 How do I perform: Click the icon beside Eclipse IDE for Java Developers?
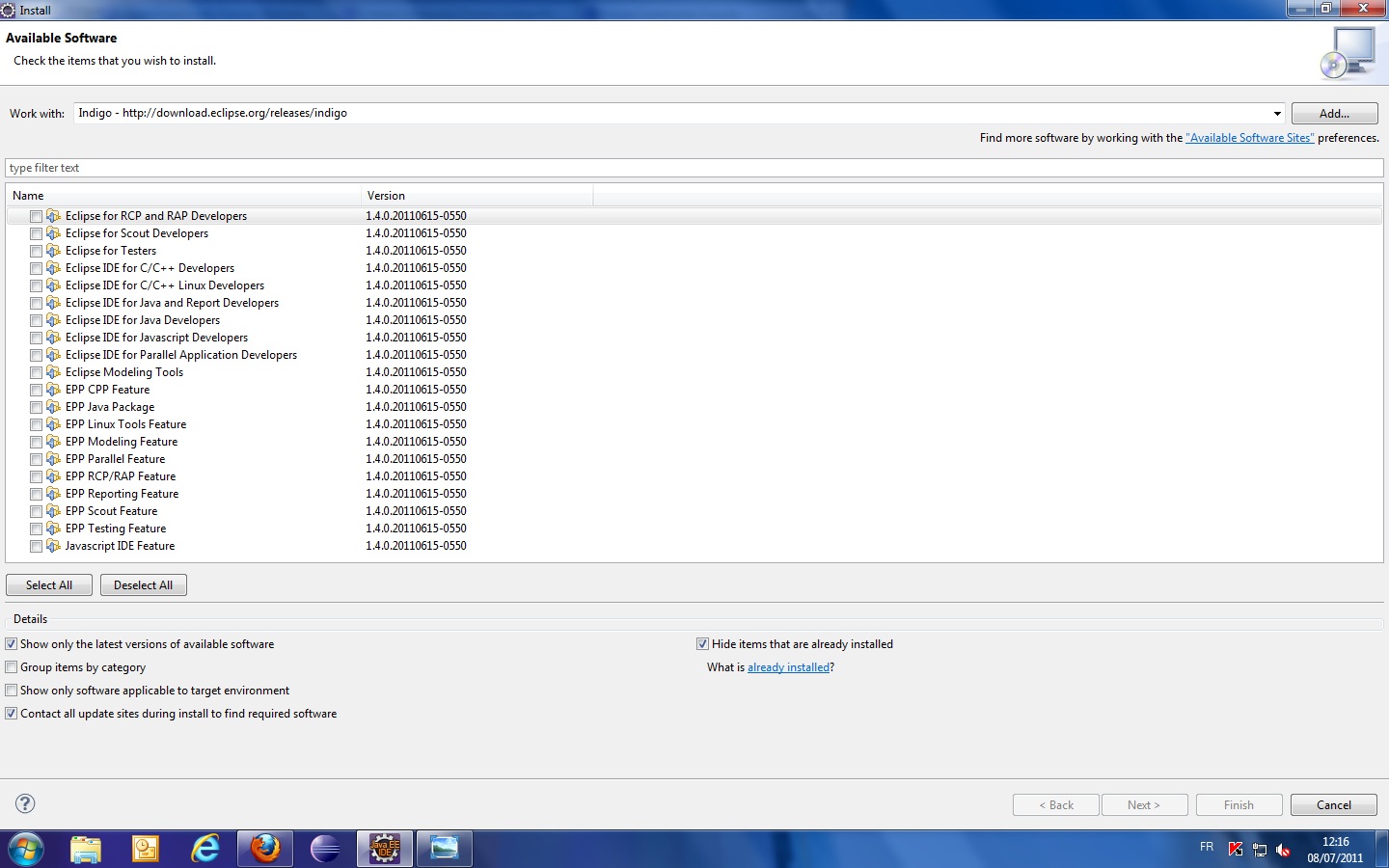54,320
